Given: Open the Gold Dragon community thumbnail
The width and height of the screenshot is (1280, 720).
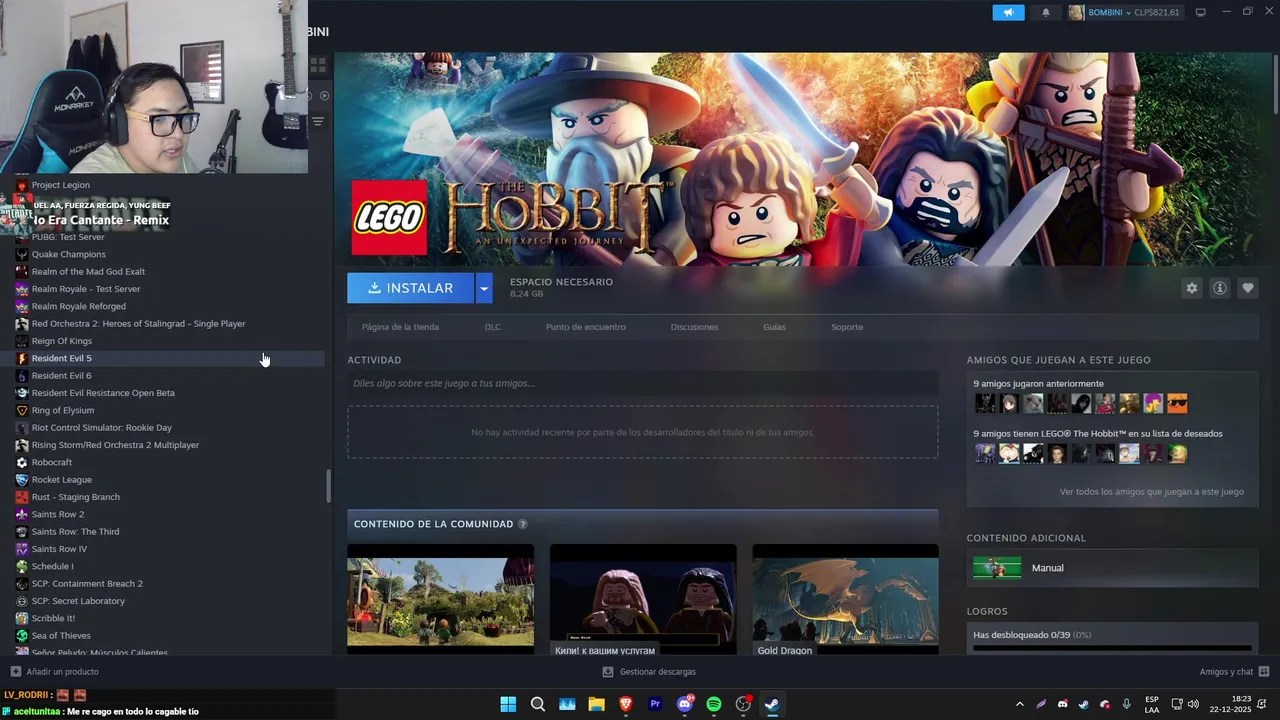Looking at the screenshot, I should pyautogui.click(x=845, y=600).
